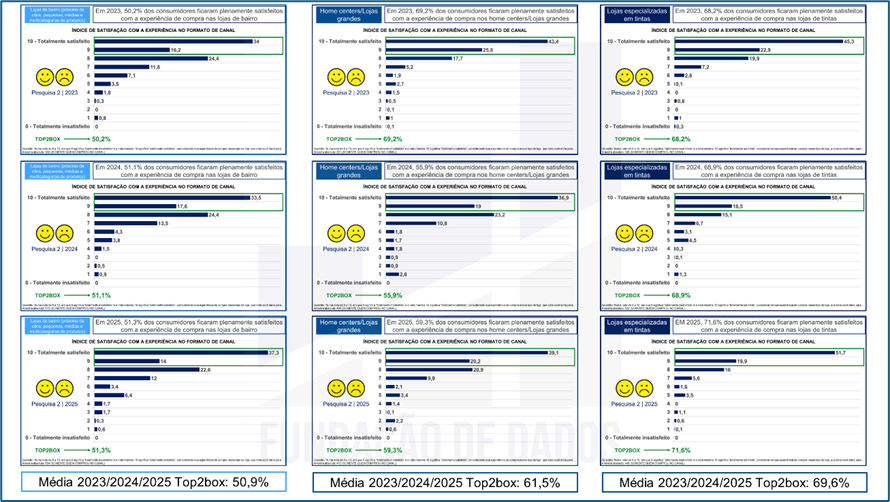Click the happy face in 2024 Home centers chart
Screen dimensions: 890x502
click(x=335, y=233)
